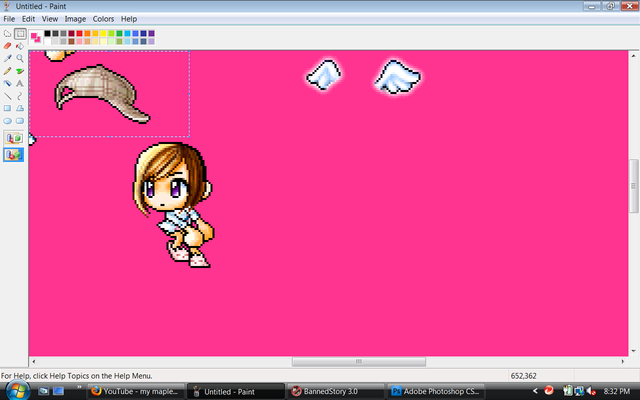
Task: Click the vertical scrollbar up arrow
Action: click(633, 56)
